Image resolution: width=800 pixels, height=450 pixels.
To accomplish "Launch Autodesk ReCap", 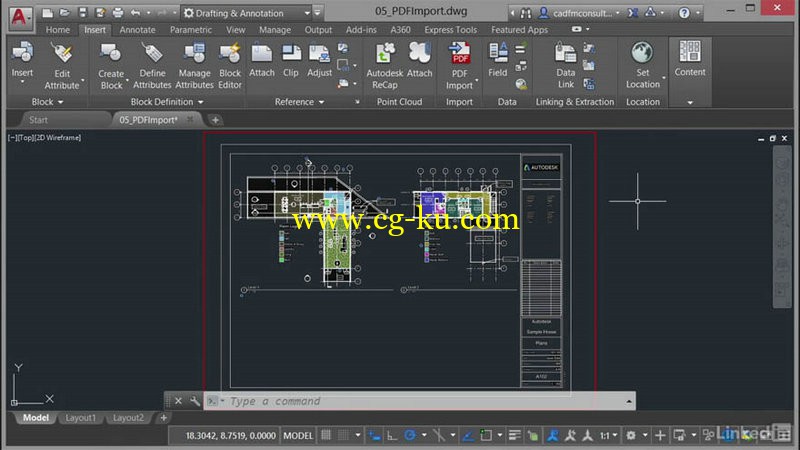I will (x=385, y=66).
